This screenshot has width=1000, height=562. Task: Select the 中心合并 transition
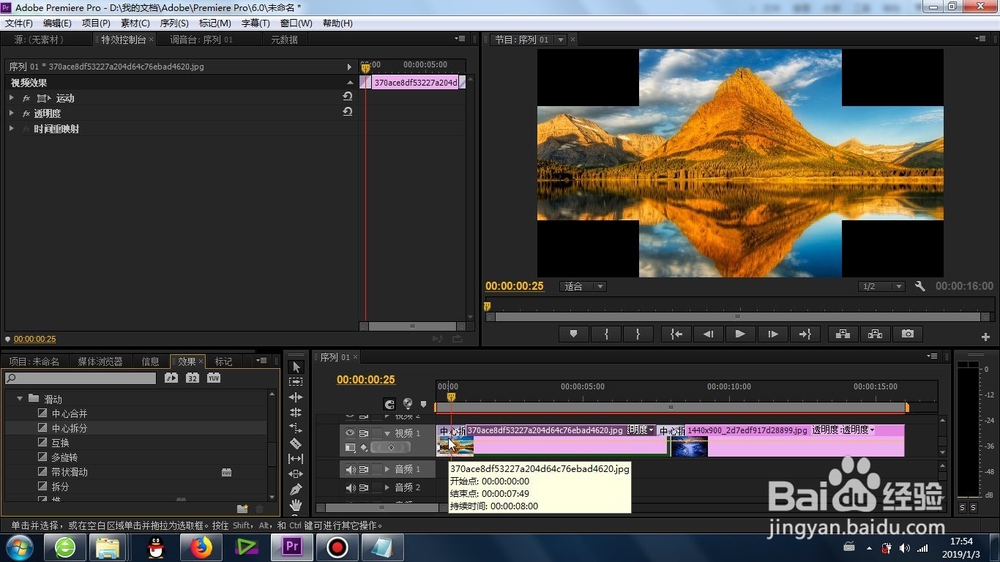click(x=70, y=413)
